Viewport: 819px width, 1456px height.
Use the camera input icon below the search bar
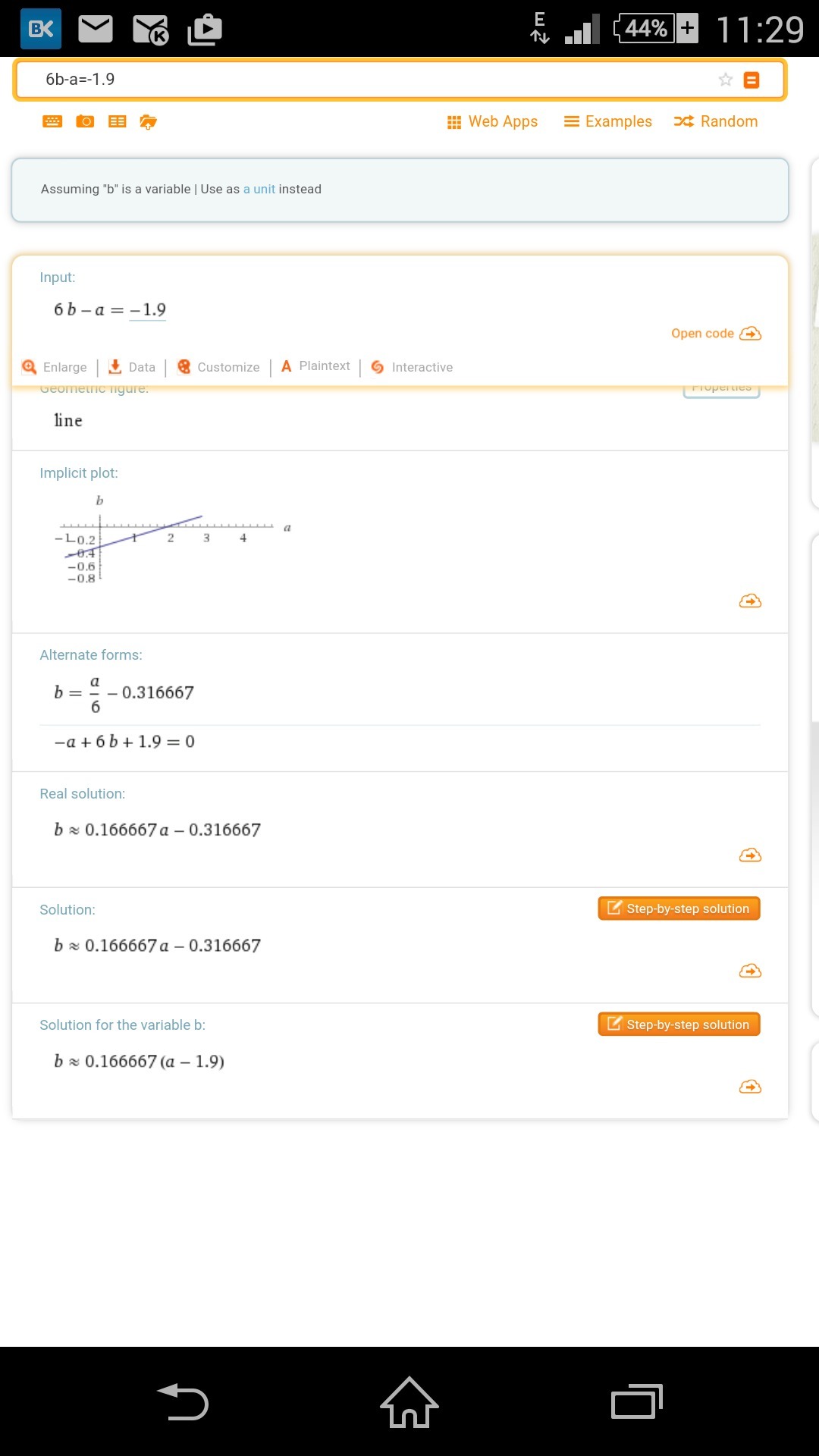84,121
